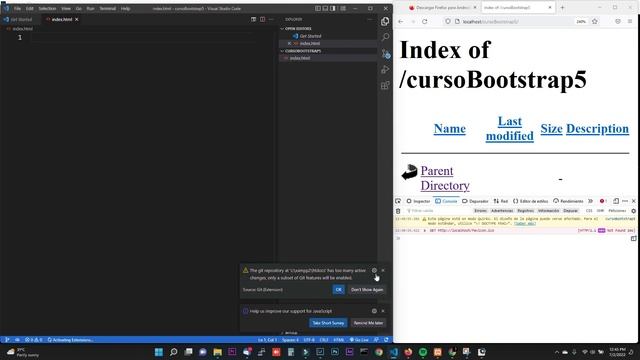Image resolution: width=640 pixels, height=360 pixels.
Task: Open a new Firefox tab
Action: tap(562, 7)
